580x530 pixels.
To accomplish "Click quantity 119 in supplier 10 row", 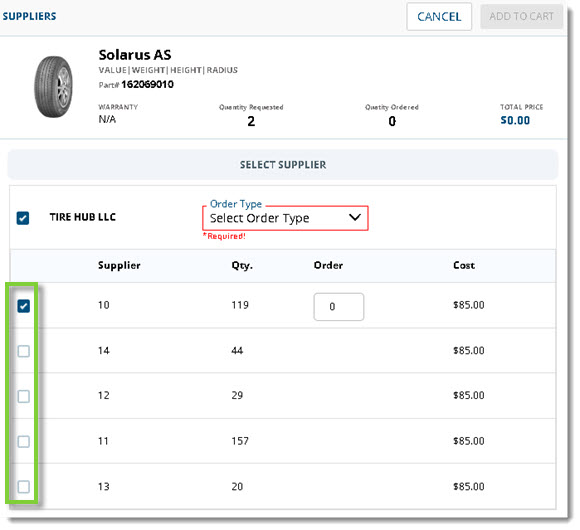I will (240, 305).
